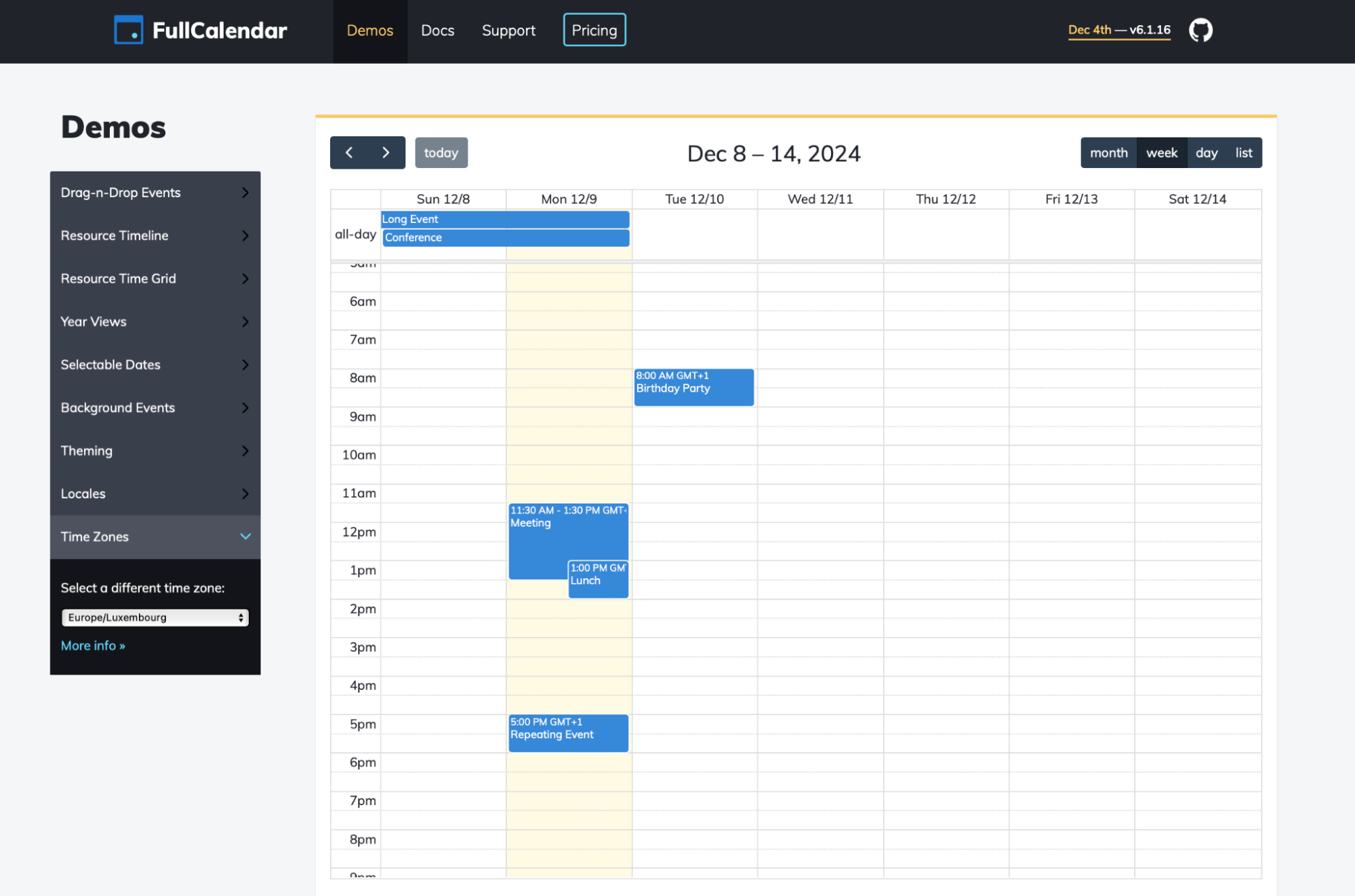This screenshot has height=896, width=1355.
Task: Open the Pricing page tab
Action: [594, 29]
